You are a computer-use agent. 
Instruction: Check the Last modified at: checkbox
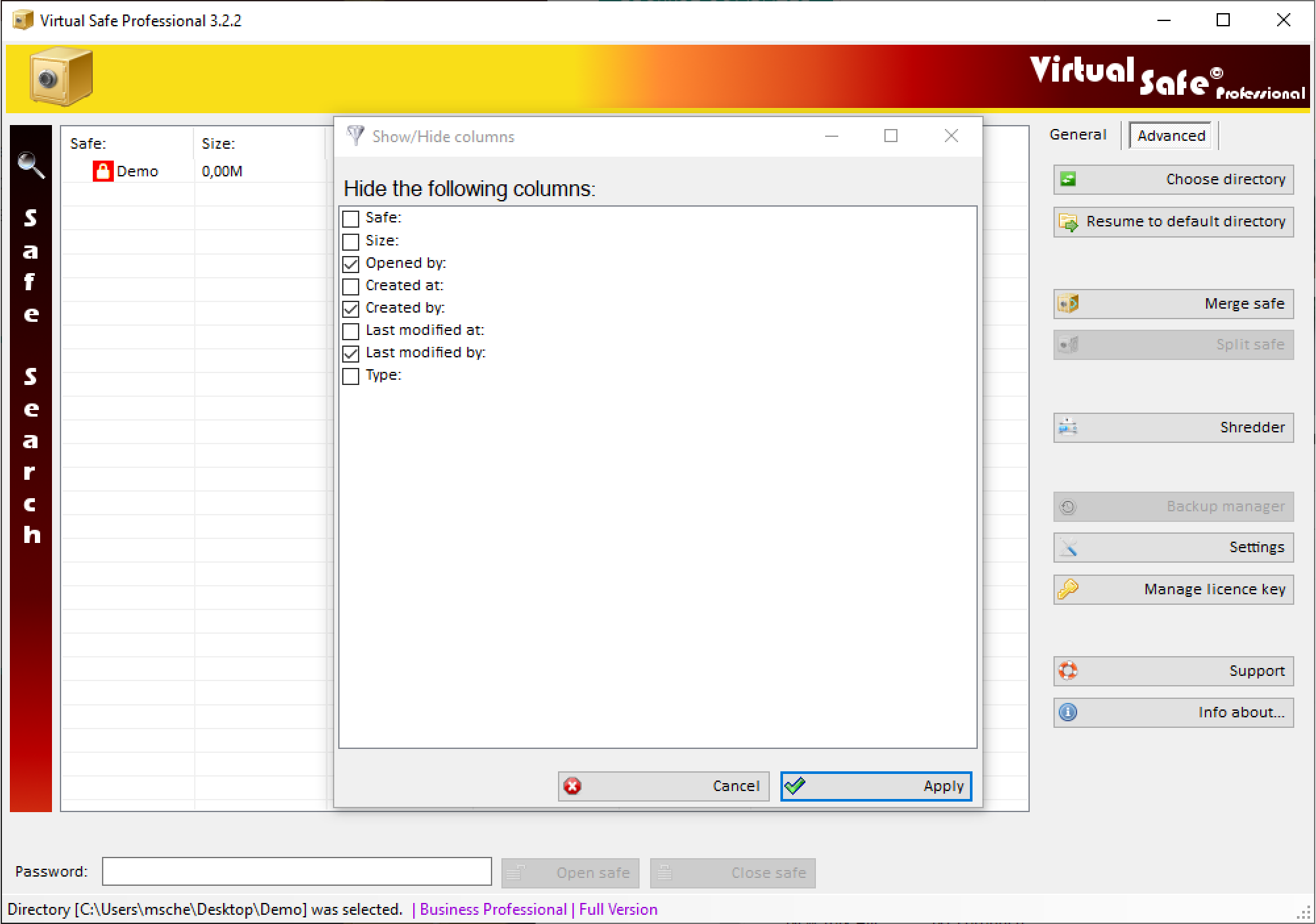(351, 330)
